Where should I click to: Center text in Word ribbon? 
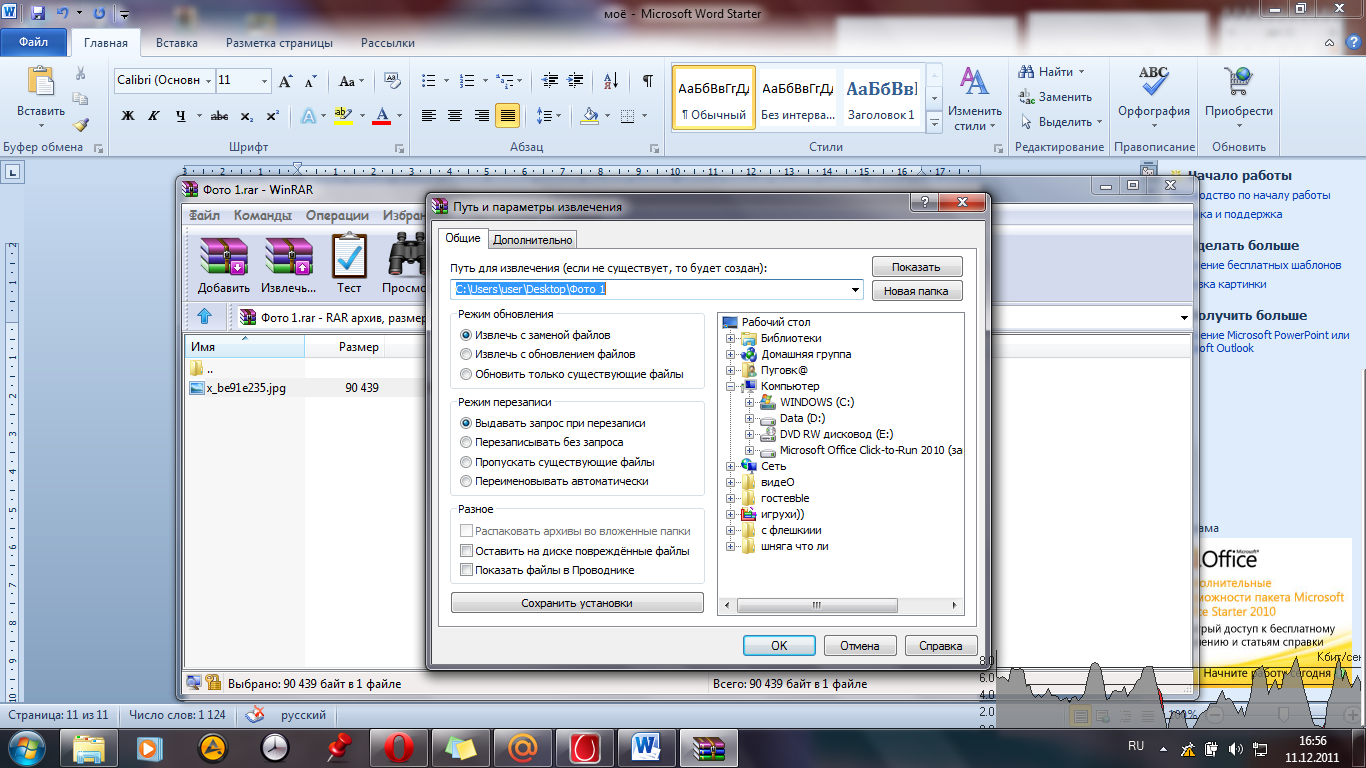[455, 116]
